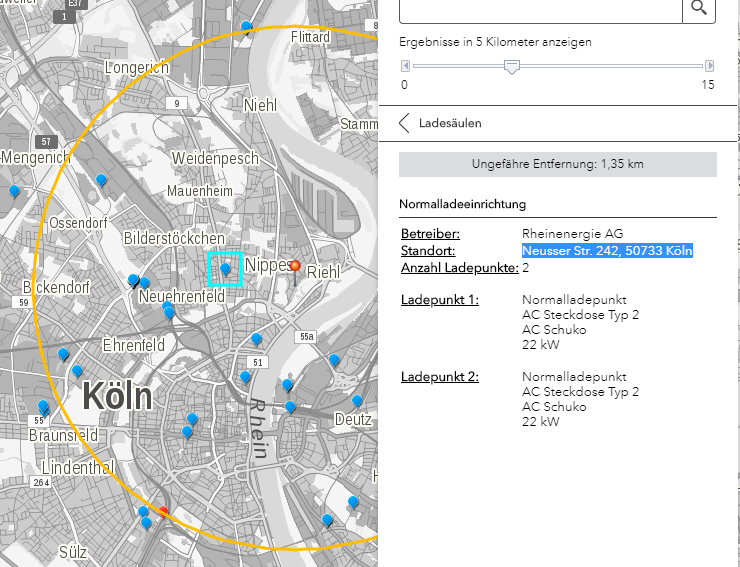Click the blue marker near Flittard
This screenshot has width=740, height=567.
point(261,27)
